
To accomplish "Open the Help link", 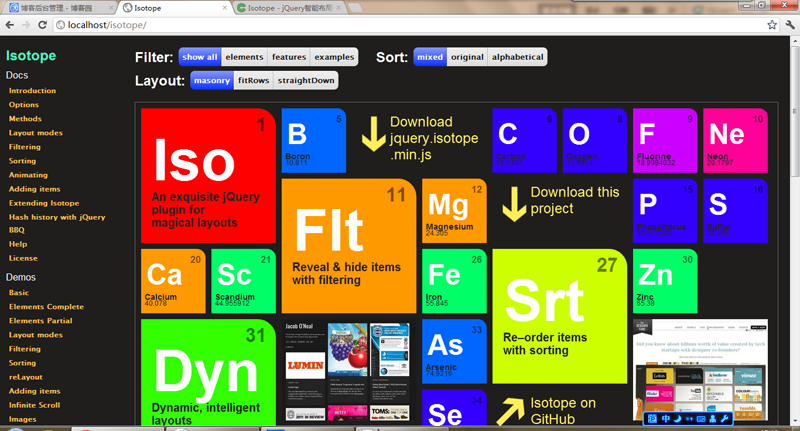I will (18, 244).
